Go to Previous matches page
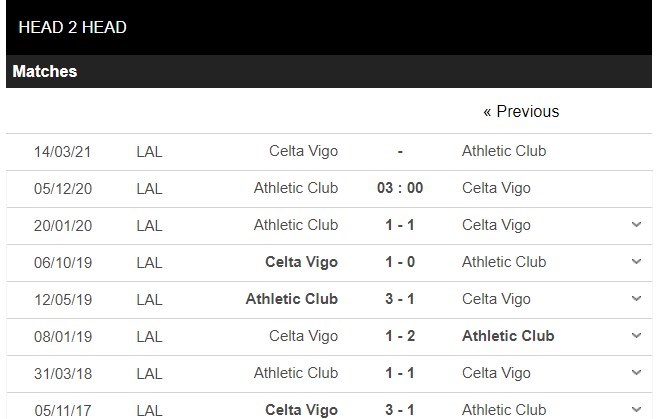The height and width of the screenshot is (419, 657). 521,111
